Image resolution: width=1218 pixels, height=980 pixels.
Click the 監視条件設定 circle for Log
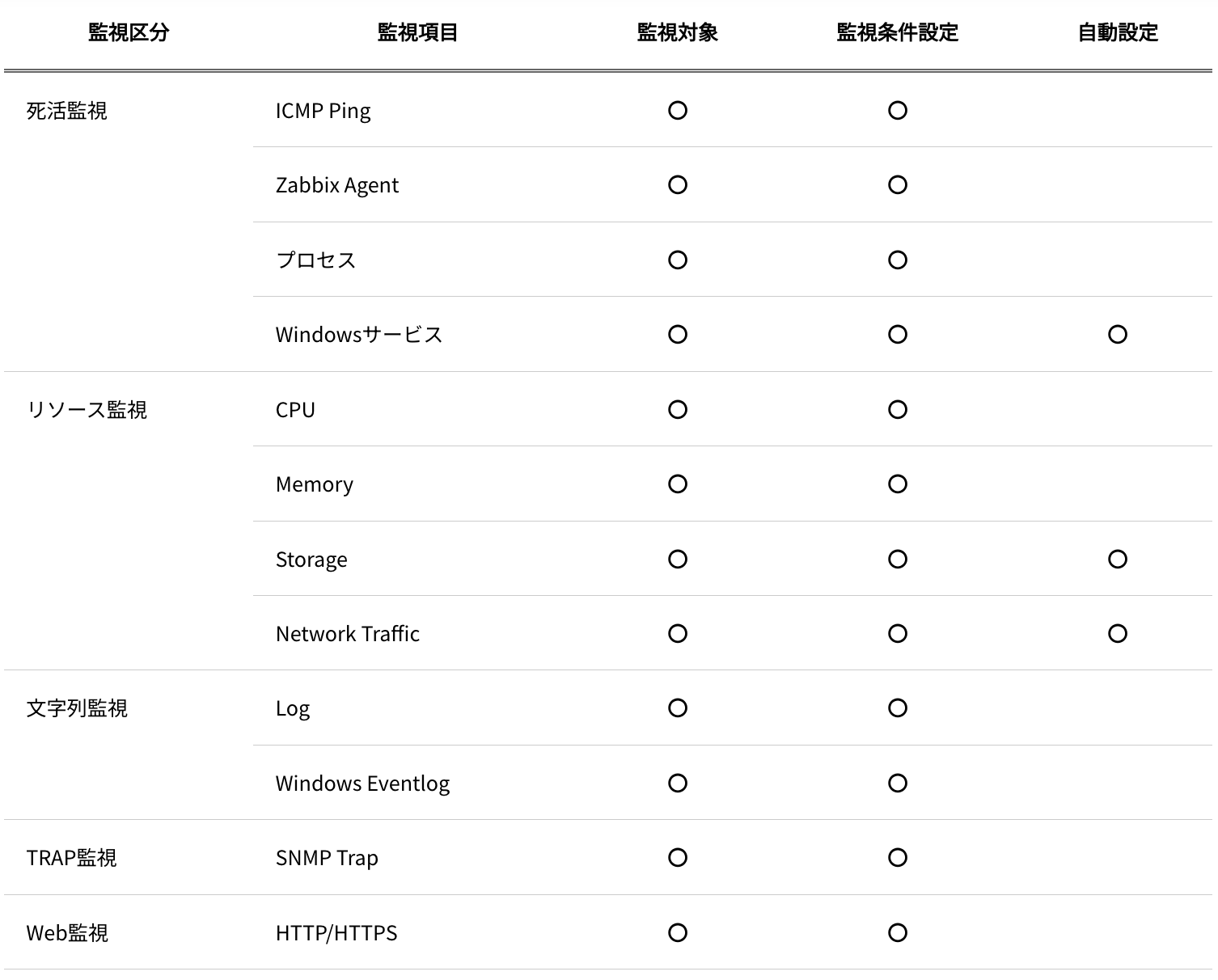click(x=898, y=708)
